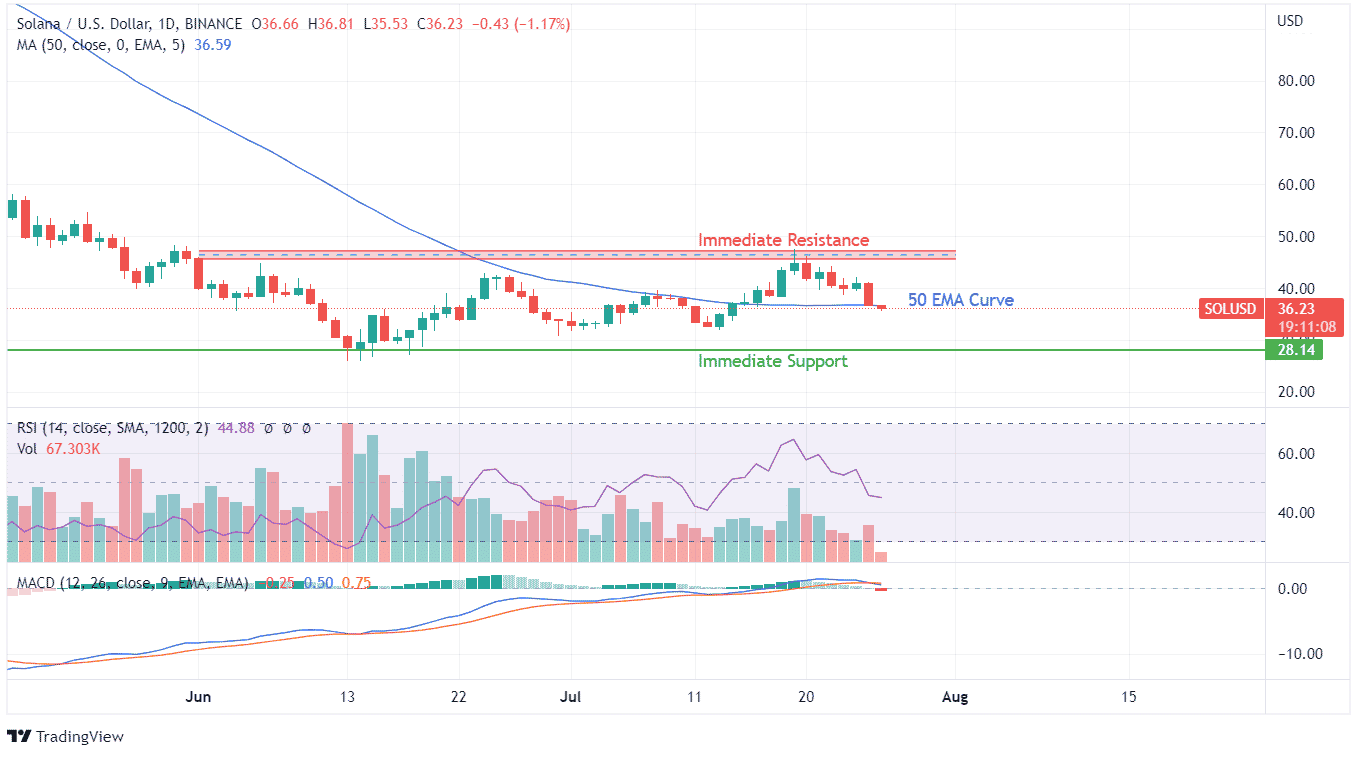Click the -0.43 (-1.17%) change value
This screenshot has width=1363, height=758.
click(x=519, y=24)
